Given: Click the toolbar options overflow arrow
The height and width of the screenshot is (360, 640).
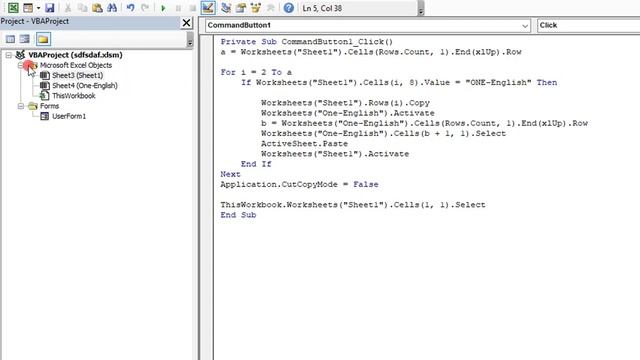Looking at the screenshot, I should (x=421, y=9).
